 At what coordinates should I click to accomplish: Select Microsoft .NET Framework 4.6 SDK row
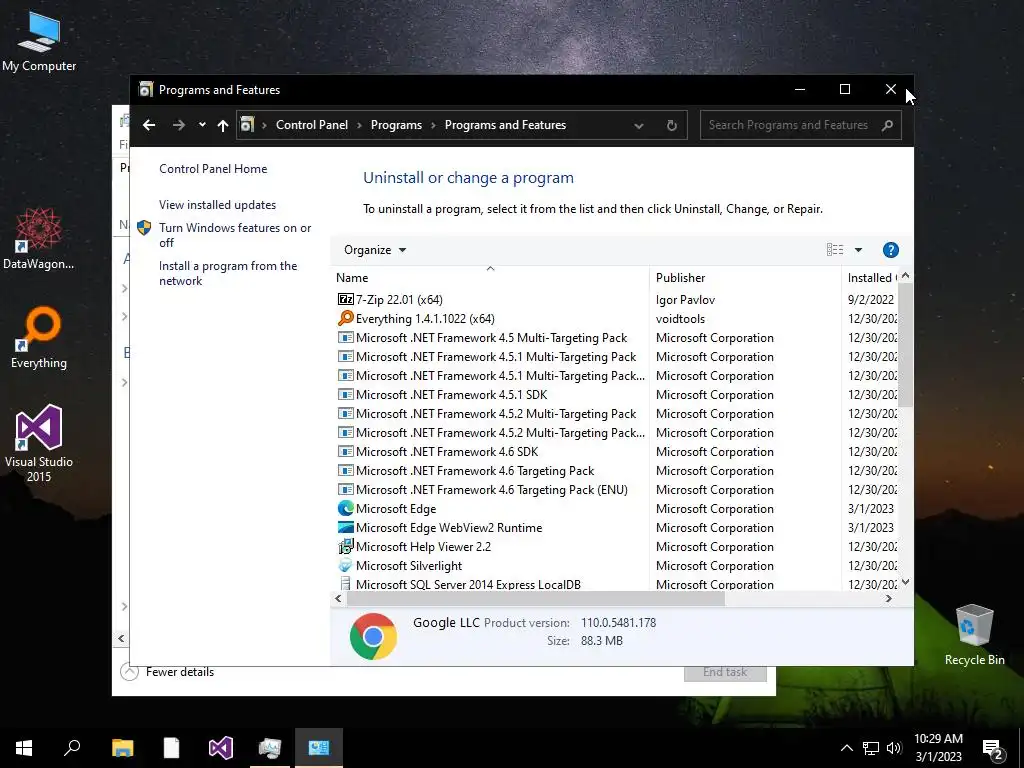tap(614, 451)
